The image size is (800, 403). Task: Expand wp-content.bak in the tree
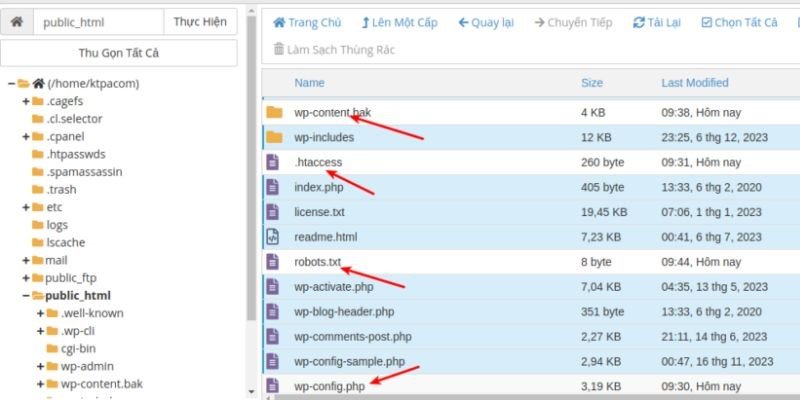coord(40,384)
